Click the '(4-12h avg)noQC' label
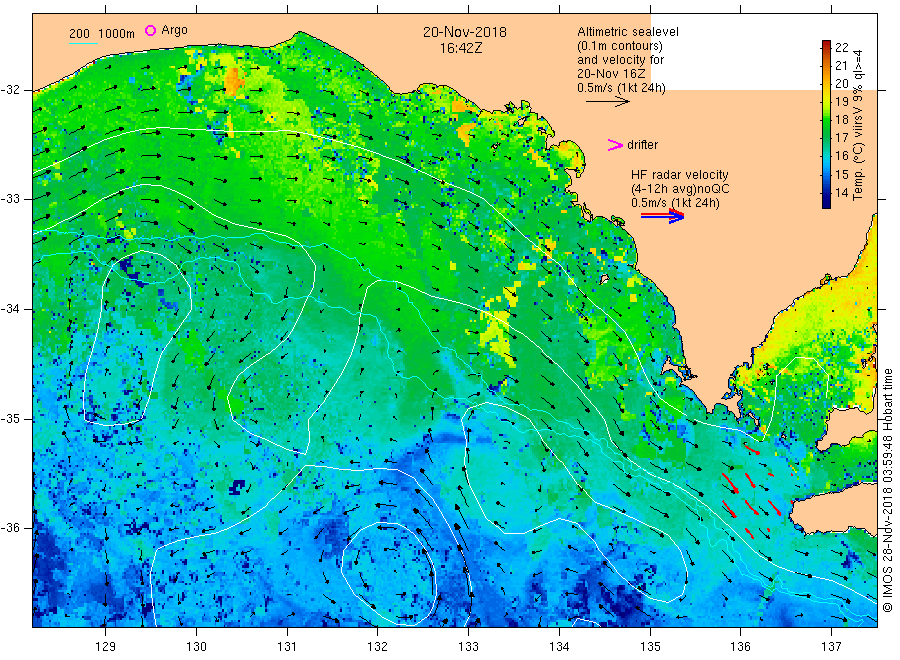This screenshot has height=660, width=900. (680, 189)
